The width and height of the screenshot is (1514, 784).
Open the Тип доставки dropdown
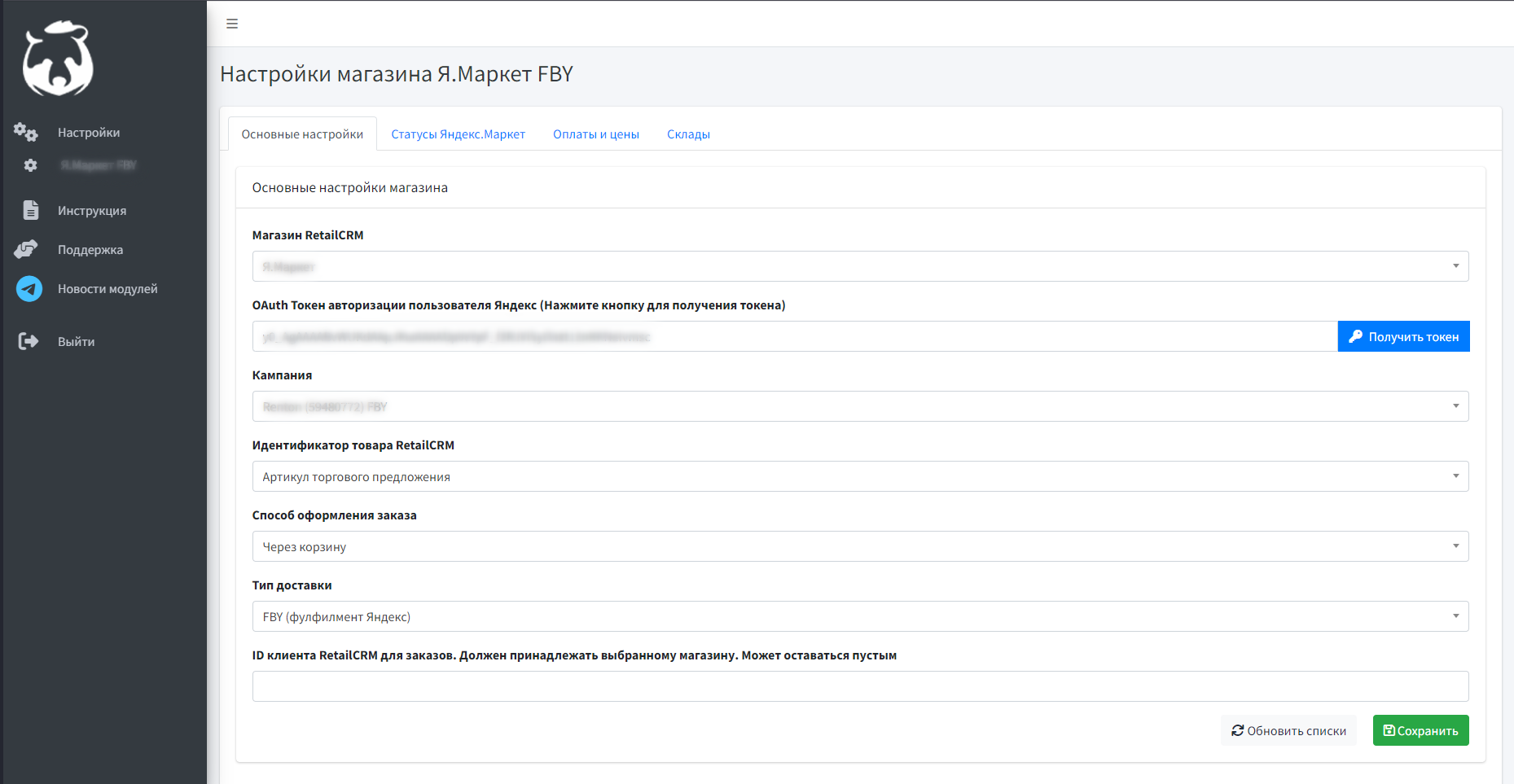(x=860, y=616)
